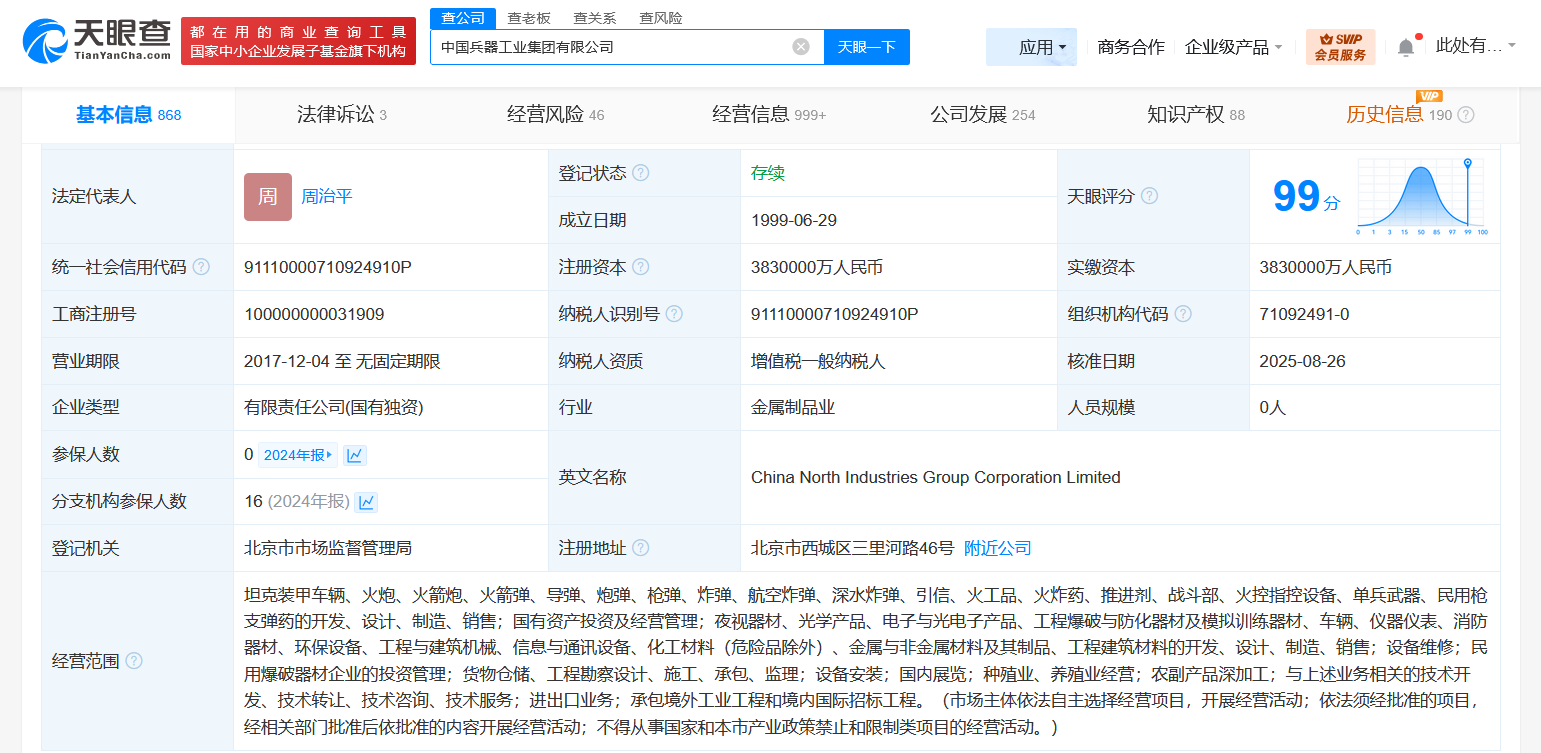Open the 分支机构参保人数 chart icon
The image size is (1541, 753).
click(366, 501)
